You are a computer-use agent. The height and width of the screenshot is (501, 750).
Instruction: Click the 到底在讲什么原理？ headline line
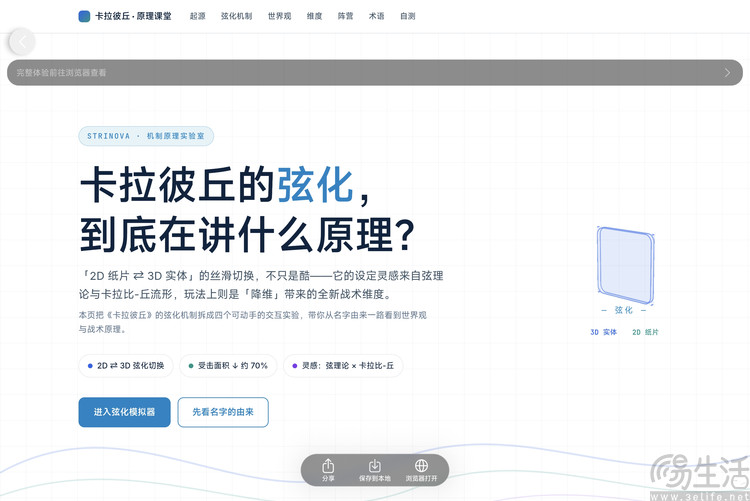[x=247, y=234]
